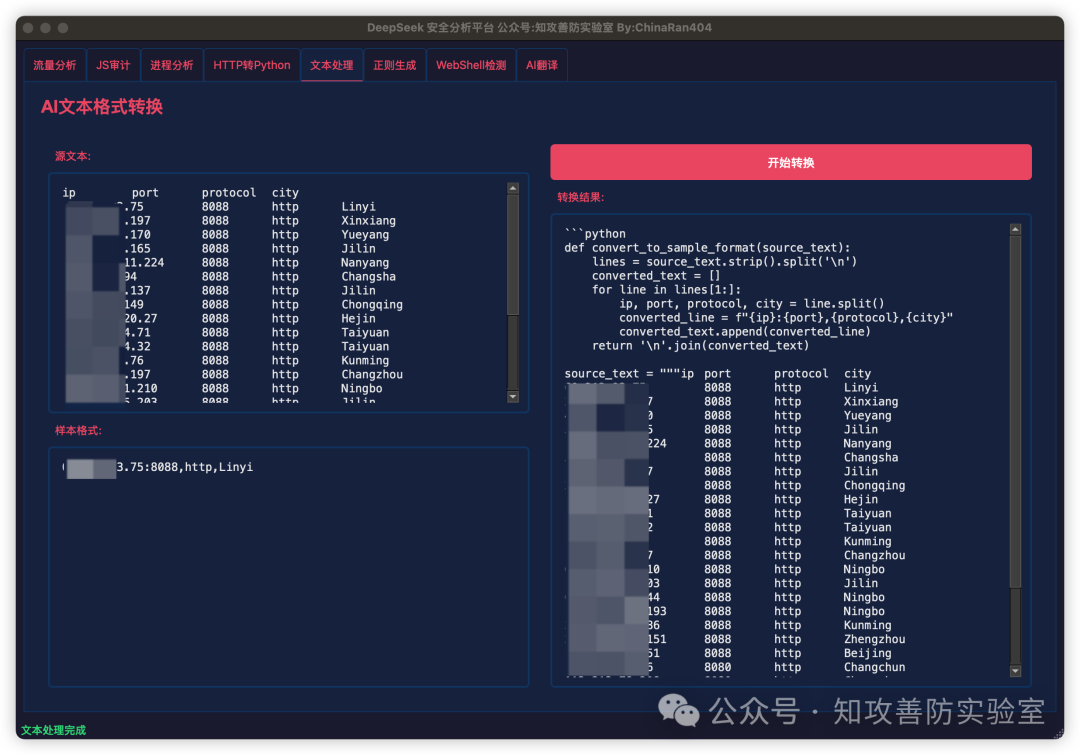Click the 文本处理 tab
Viewport: 1080px width, 755px height.
[331, 65]
